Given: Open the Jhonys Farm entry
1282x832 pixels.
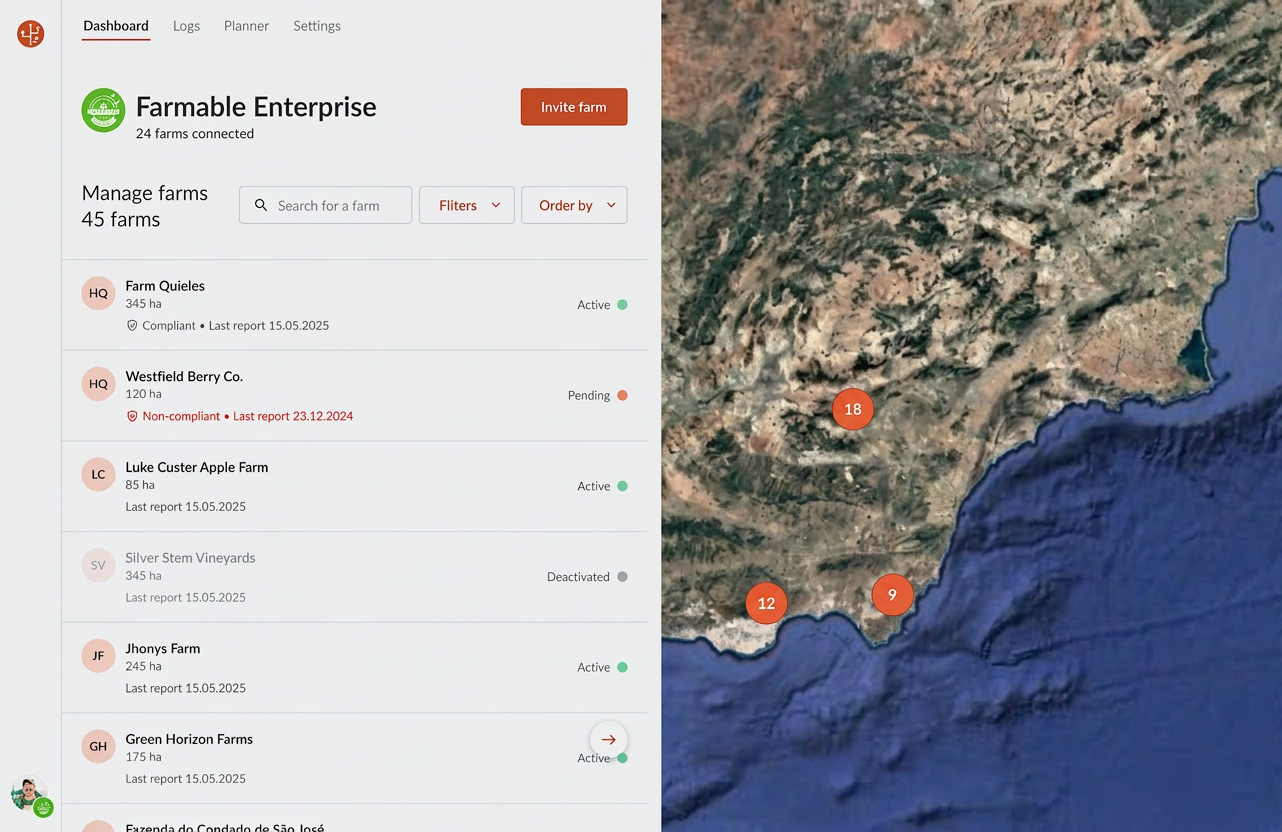Looking at the screenshot, I should (355, 668).
